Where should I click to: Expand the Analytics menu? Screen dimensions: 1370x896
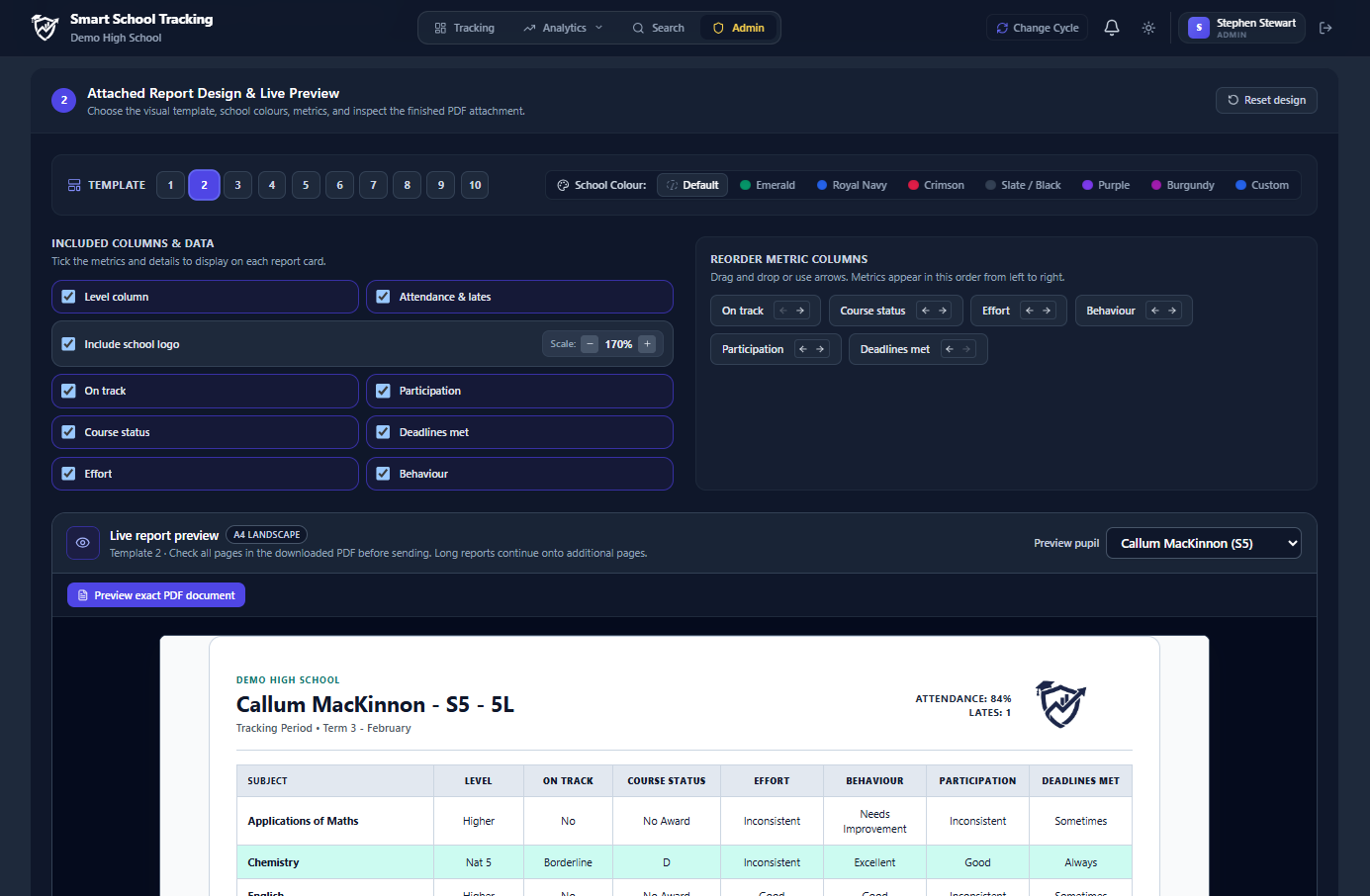563,28
